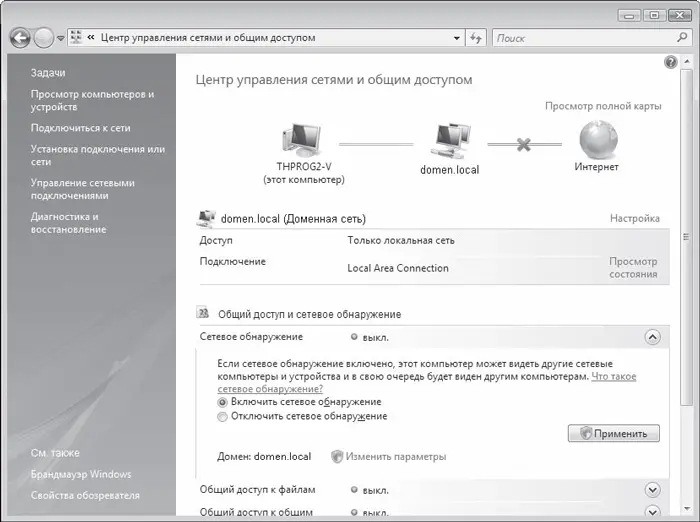Open Брандмауэр Windows link
This screenshot has width=700, height=522.
click(x=81, y=474)
